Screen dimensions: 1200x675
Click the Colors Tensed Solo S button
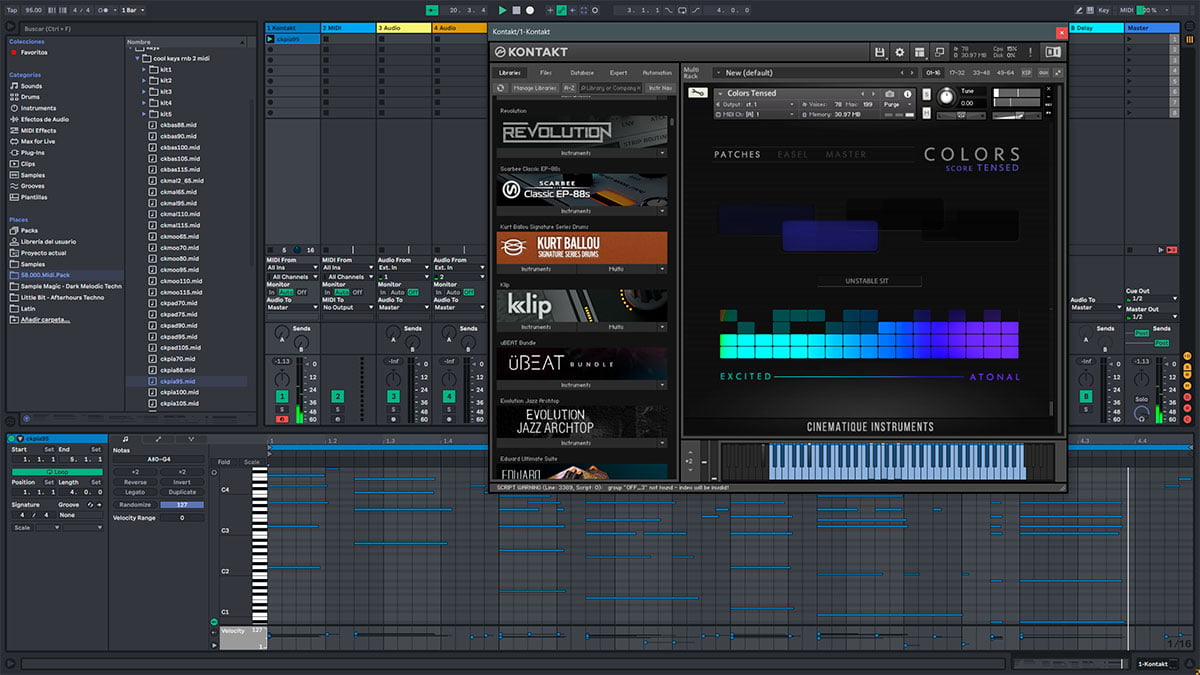click(x=925, y=95)
